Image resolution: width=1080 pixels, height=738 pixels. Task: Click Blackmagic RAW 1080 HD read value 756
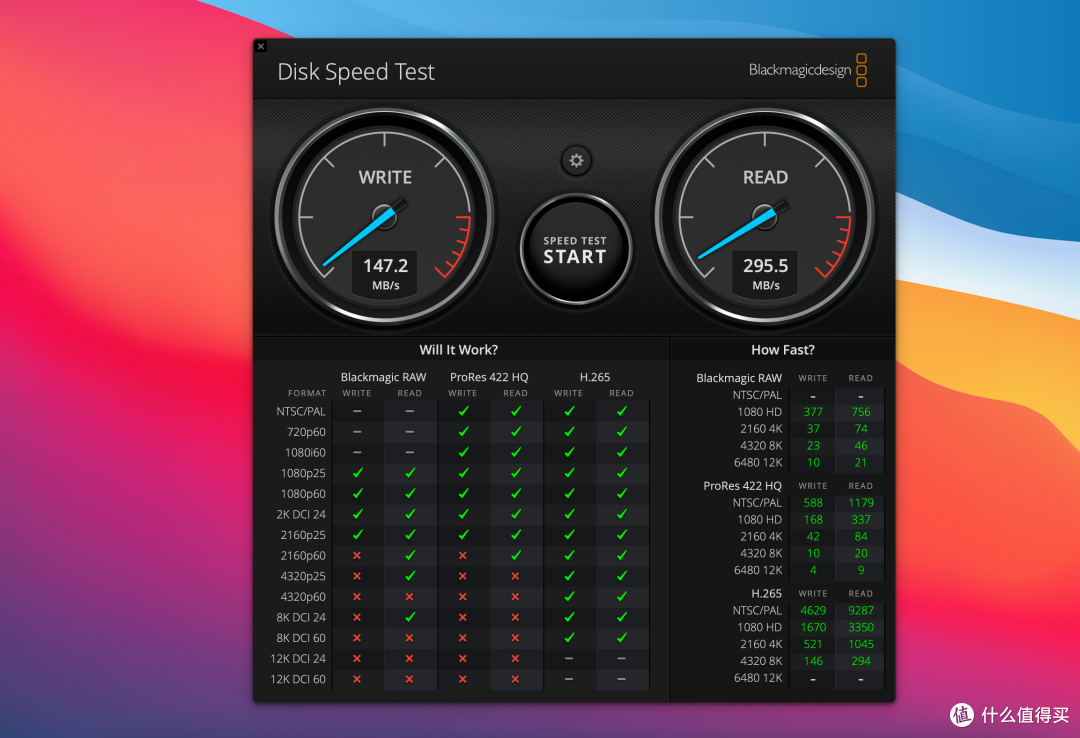click(861, 412)
